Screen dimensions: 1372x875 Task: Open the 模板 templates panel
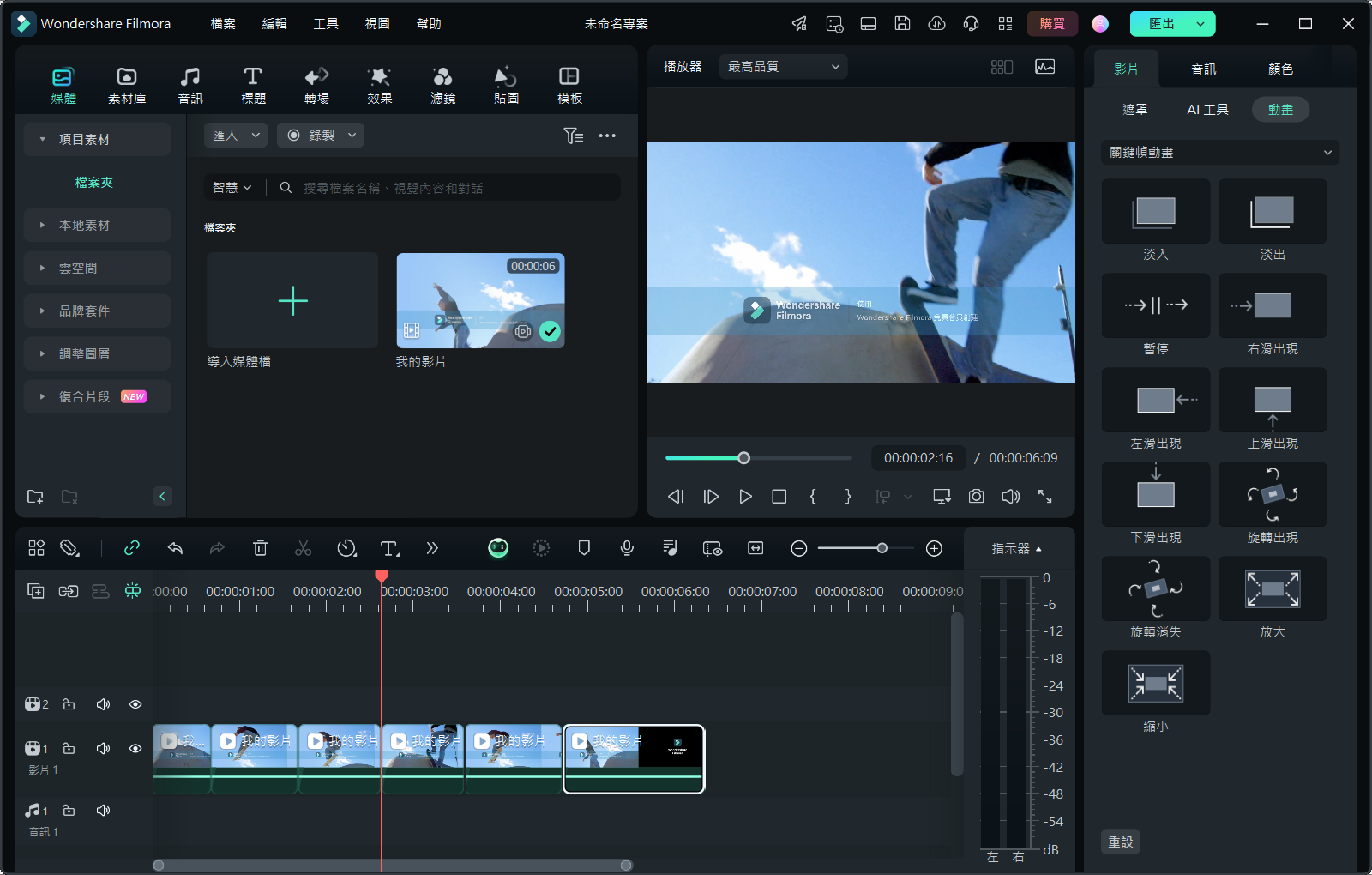click(569, 86)
